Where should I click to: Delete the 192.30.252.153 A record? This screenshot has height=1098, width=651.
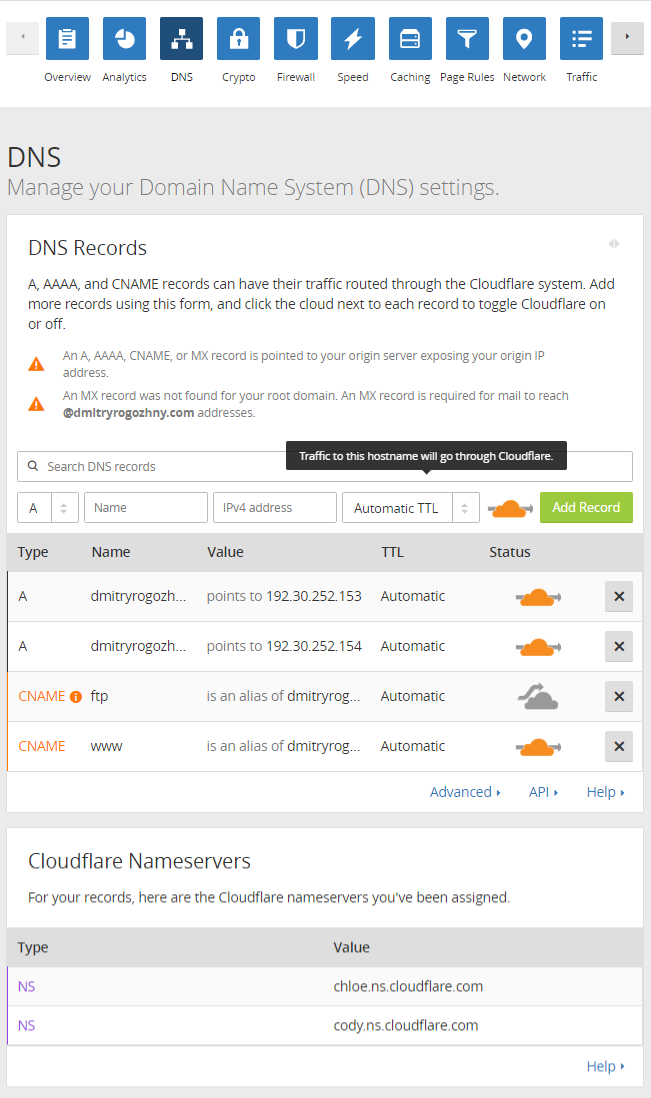tap(619, 597)
